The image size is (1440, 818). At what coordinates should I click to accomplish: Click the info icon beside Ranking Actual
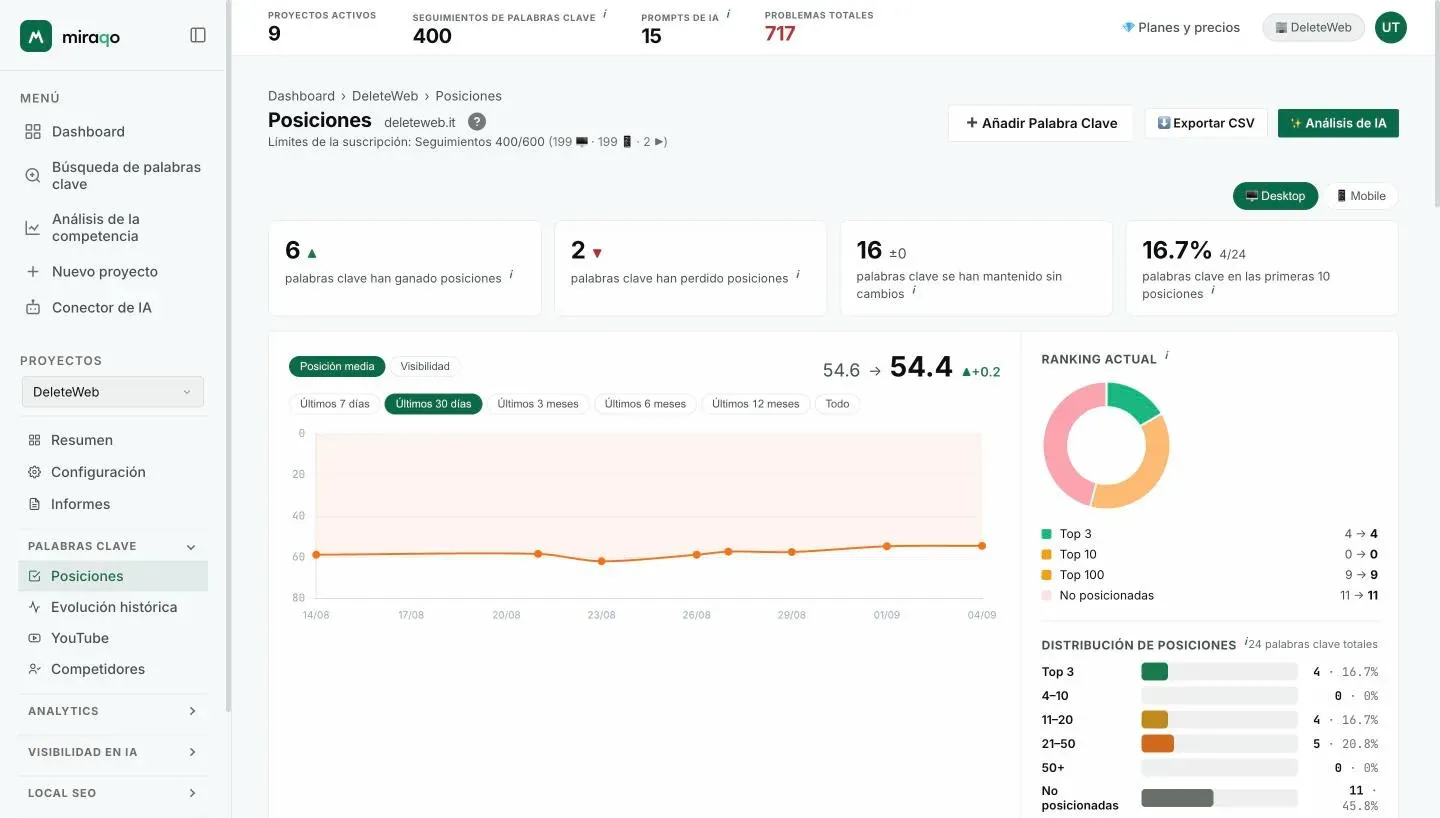[x=1167, y=356]
